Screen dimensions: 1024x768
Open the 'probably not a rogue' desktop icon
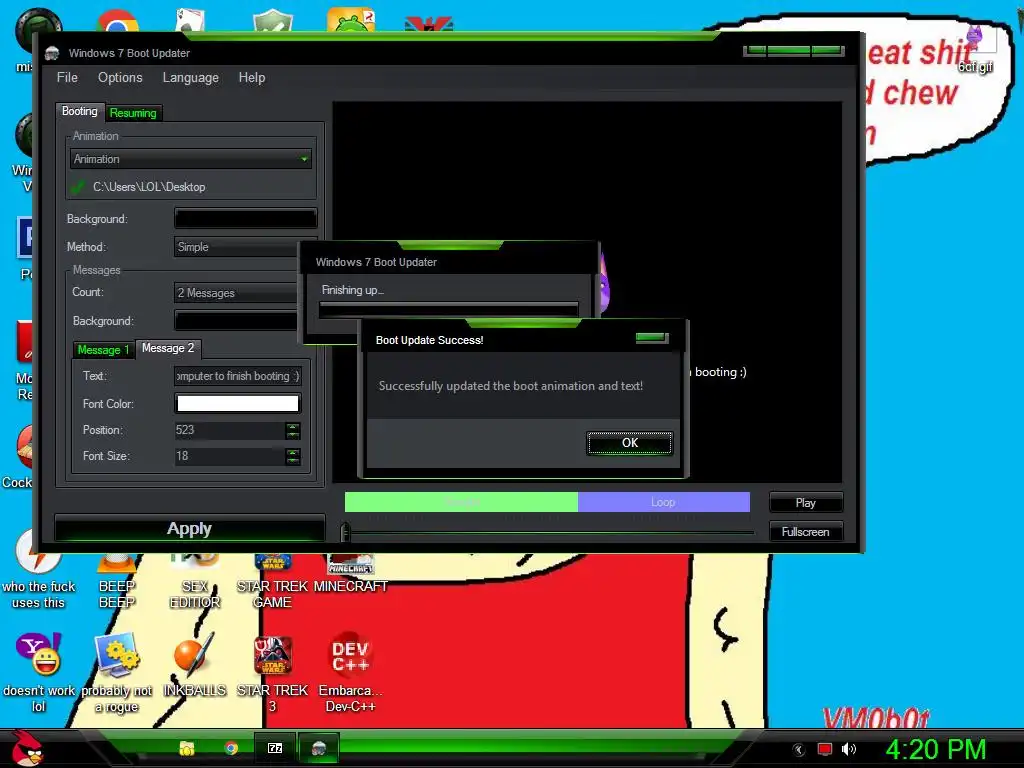click(117, 673)
